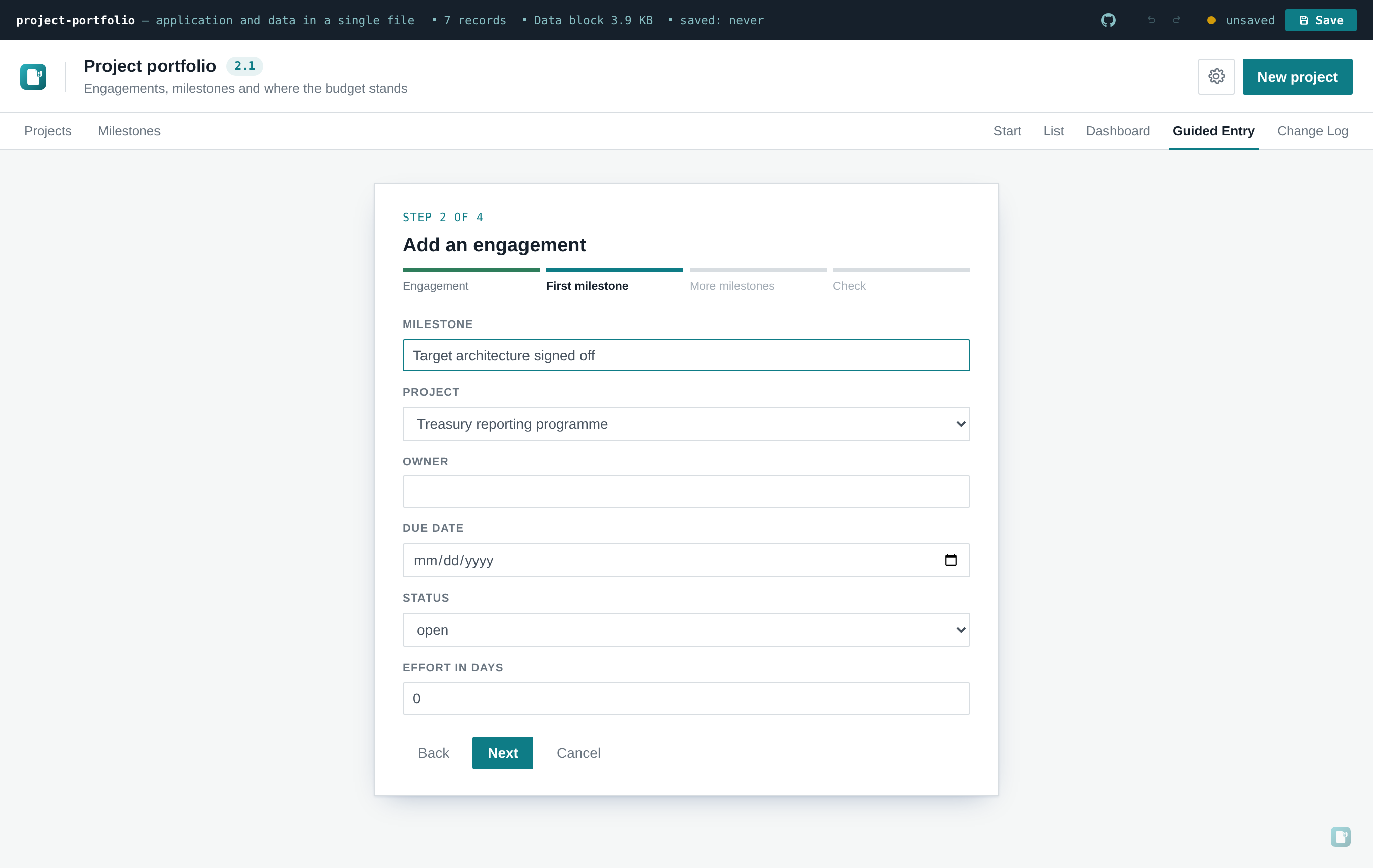
Task: Click the project-portfolio file name
Action: coord(75,21)
